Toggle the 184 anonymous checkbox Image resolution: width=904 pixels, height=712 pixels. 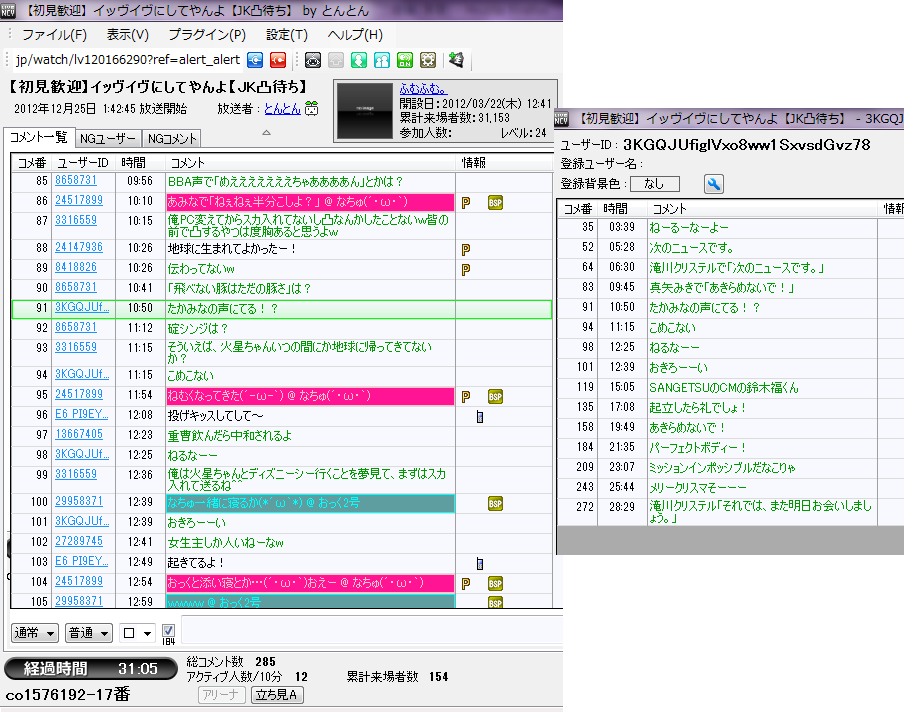(x=168, y=630)
